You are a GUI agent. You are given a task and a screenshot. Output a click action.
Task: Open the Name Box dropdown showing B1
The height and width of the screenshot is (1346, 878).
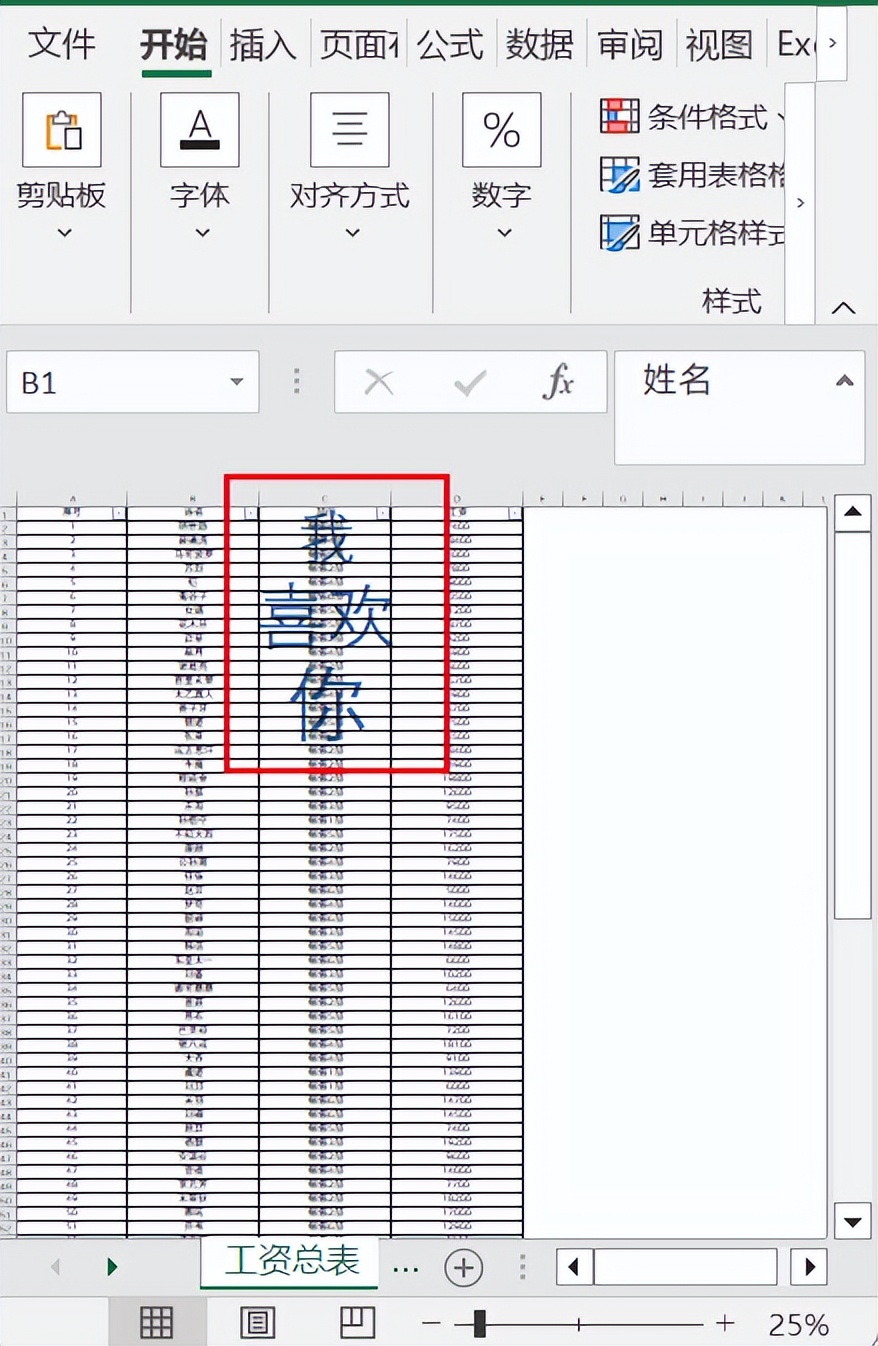[x=236, y=381]
